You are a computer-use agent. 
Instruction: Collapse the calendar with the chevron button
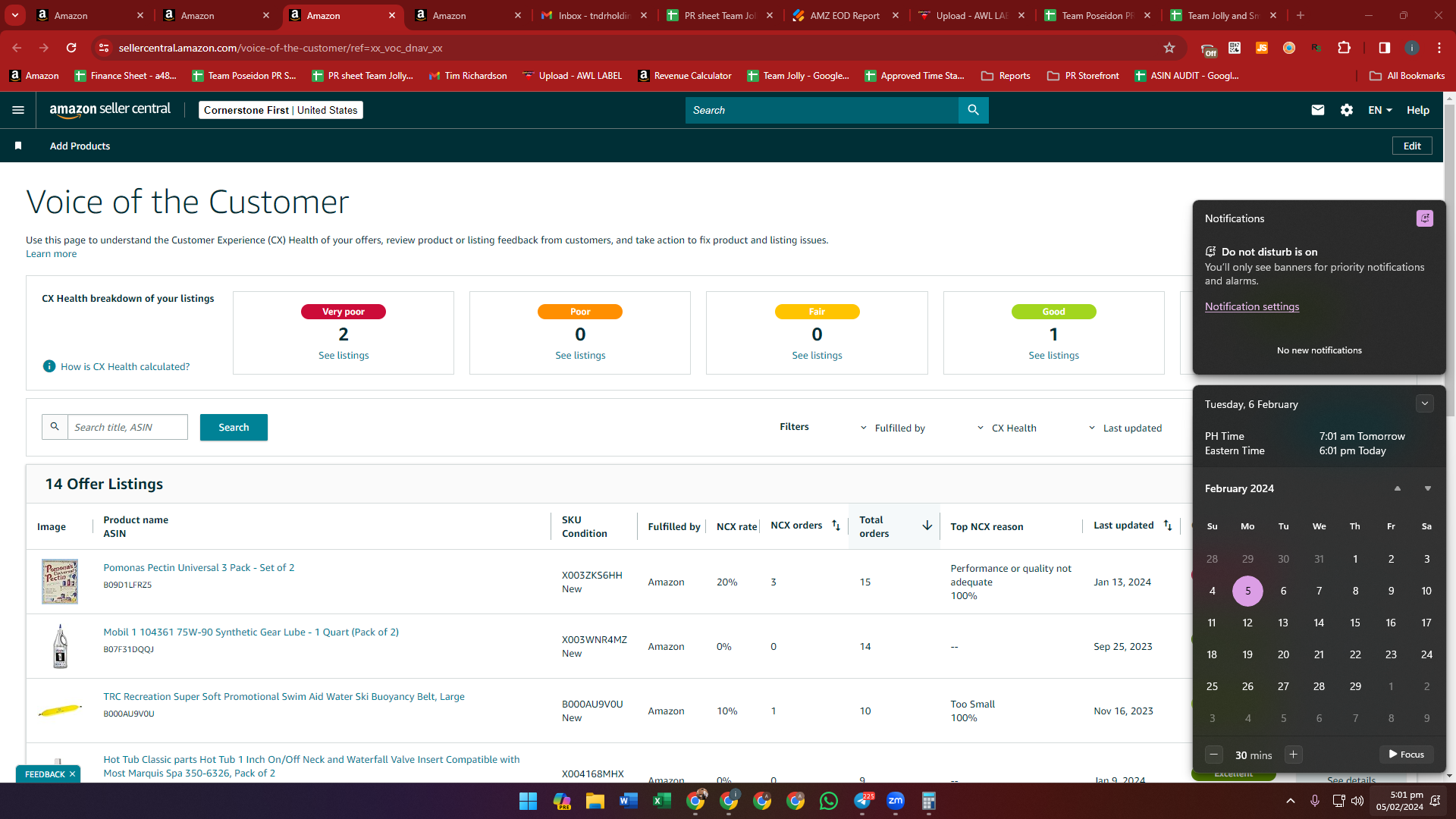tap(1425, 403)
